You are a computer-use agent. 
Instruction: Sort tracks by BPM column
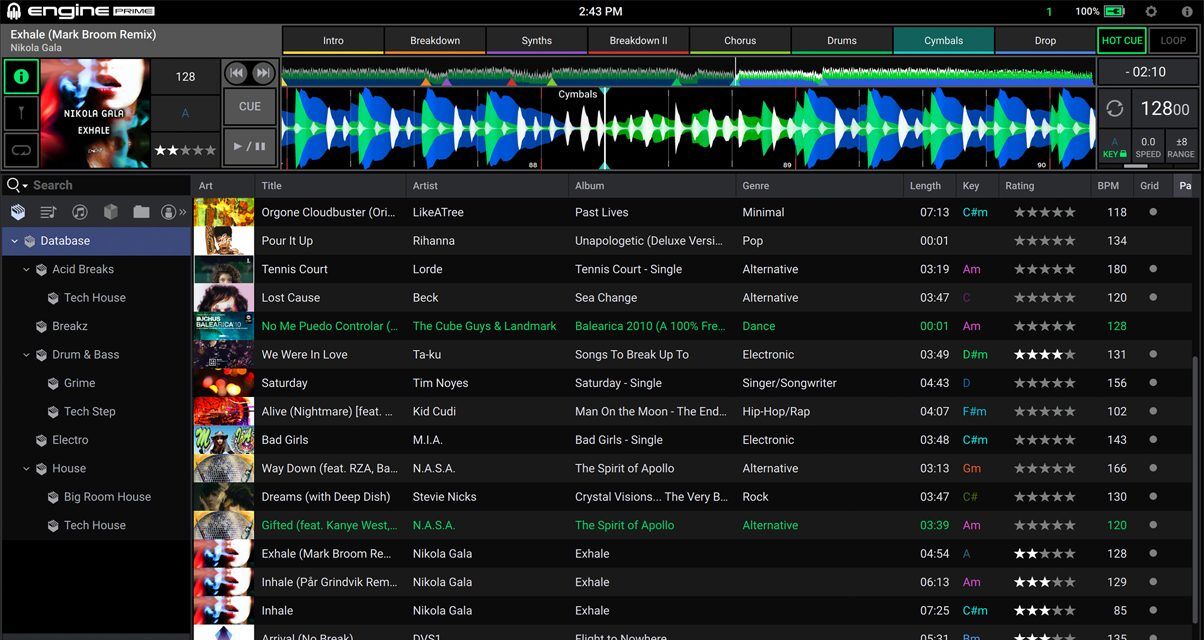1110,185
